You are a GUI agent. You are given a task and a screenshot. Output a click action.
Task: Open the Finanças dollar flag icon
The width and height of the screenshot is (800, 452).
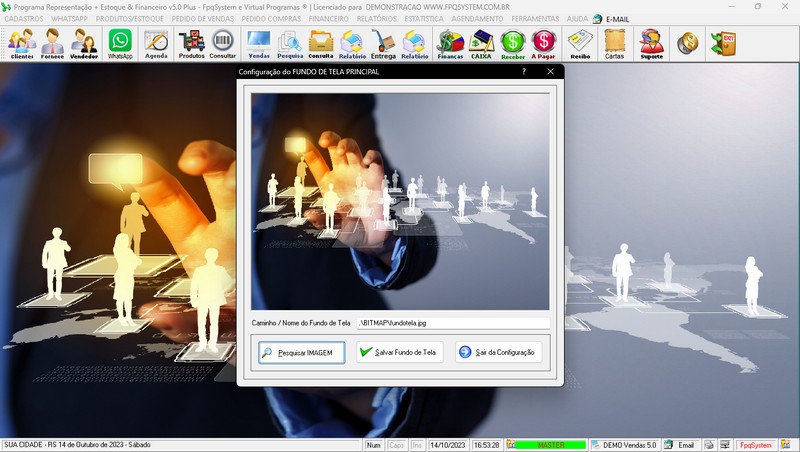[450, 44]
